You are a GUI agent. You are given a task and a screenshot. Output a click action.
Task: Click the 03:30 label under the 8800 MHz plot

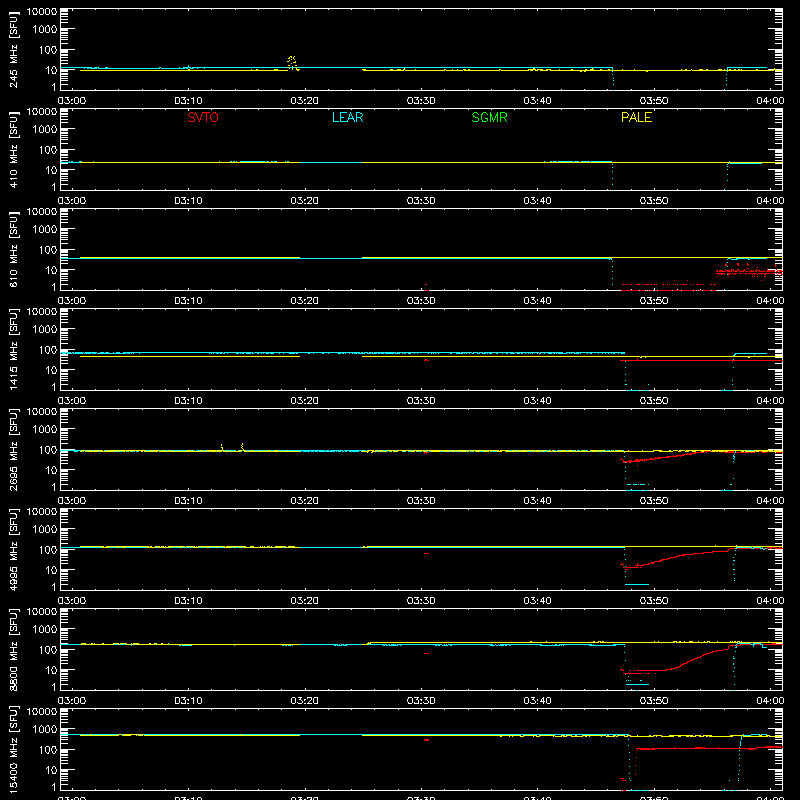tap(421, 701)
